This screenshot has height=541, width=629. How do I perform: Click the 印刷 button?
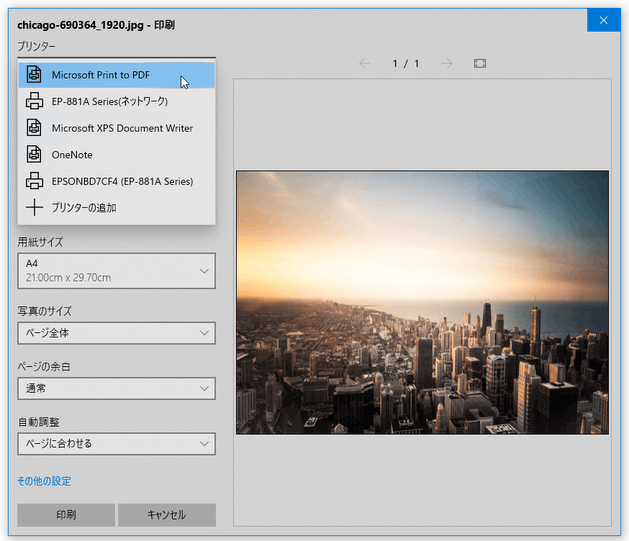66,515
